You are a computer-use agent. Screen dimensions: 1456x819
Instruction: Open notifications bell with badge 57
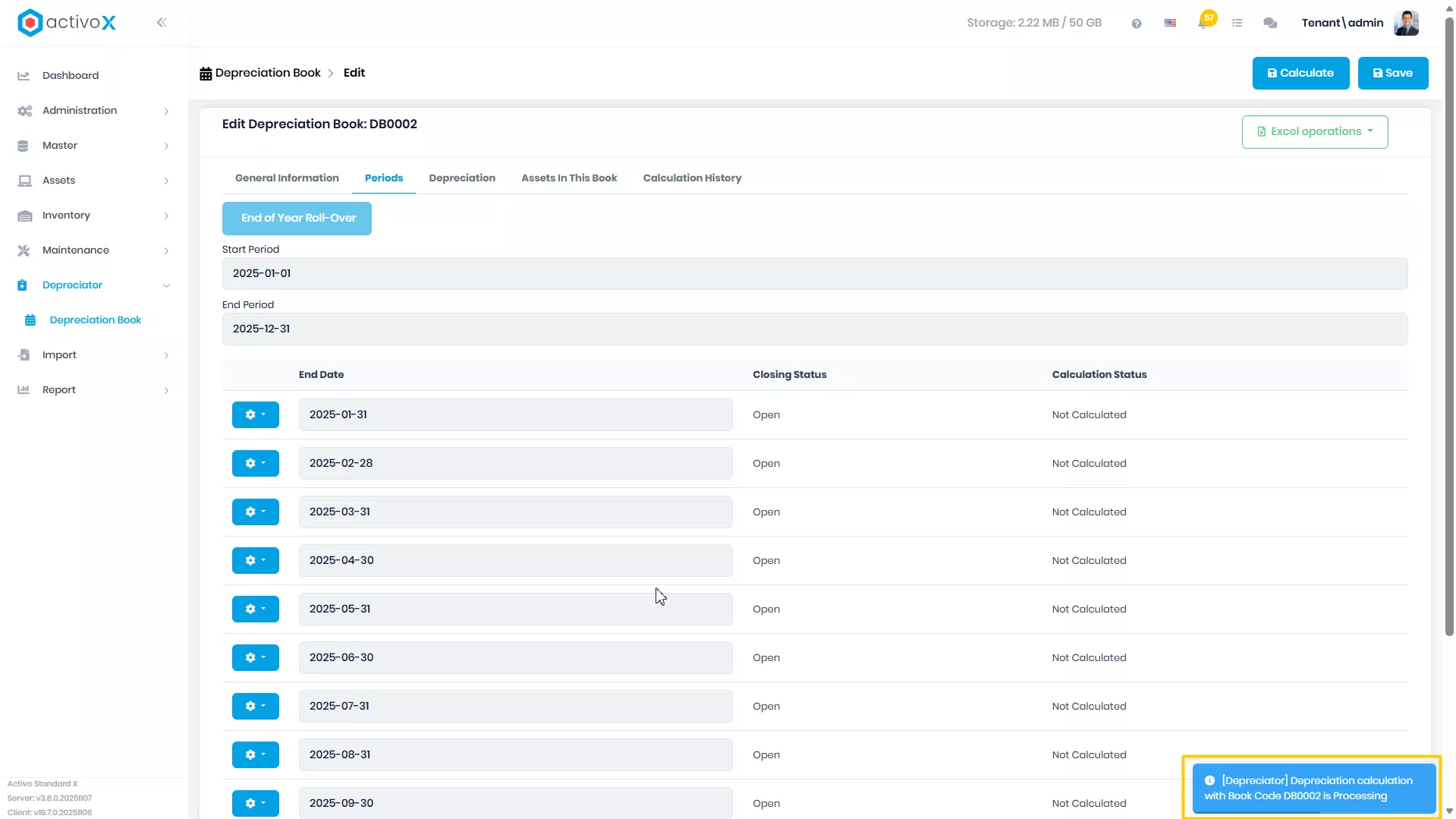(1205, 20)
